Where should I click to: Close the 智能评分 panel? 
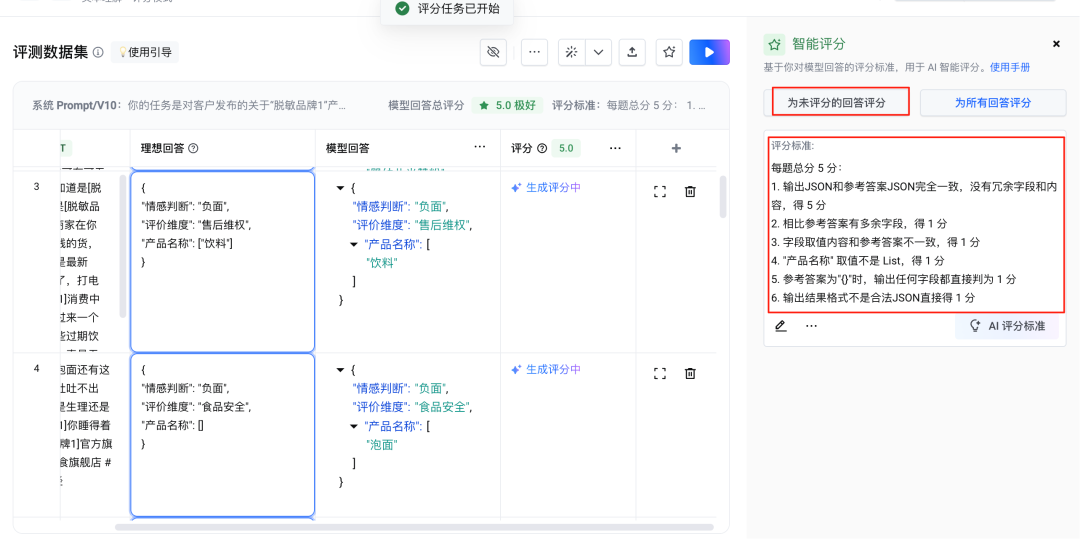coord(1056,44)
